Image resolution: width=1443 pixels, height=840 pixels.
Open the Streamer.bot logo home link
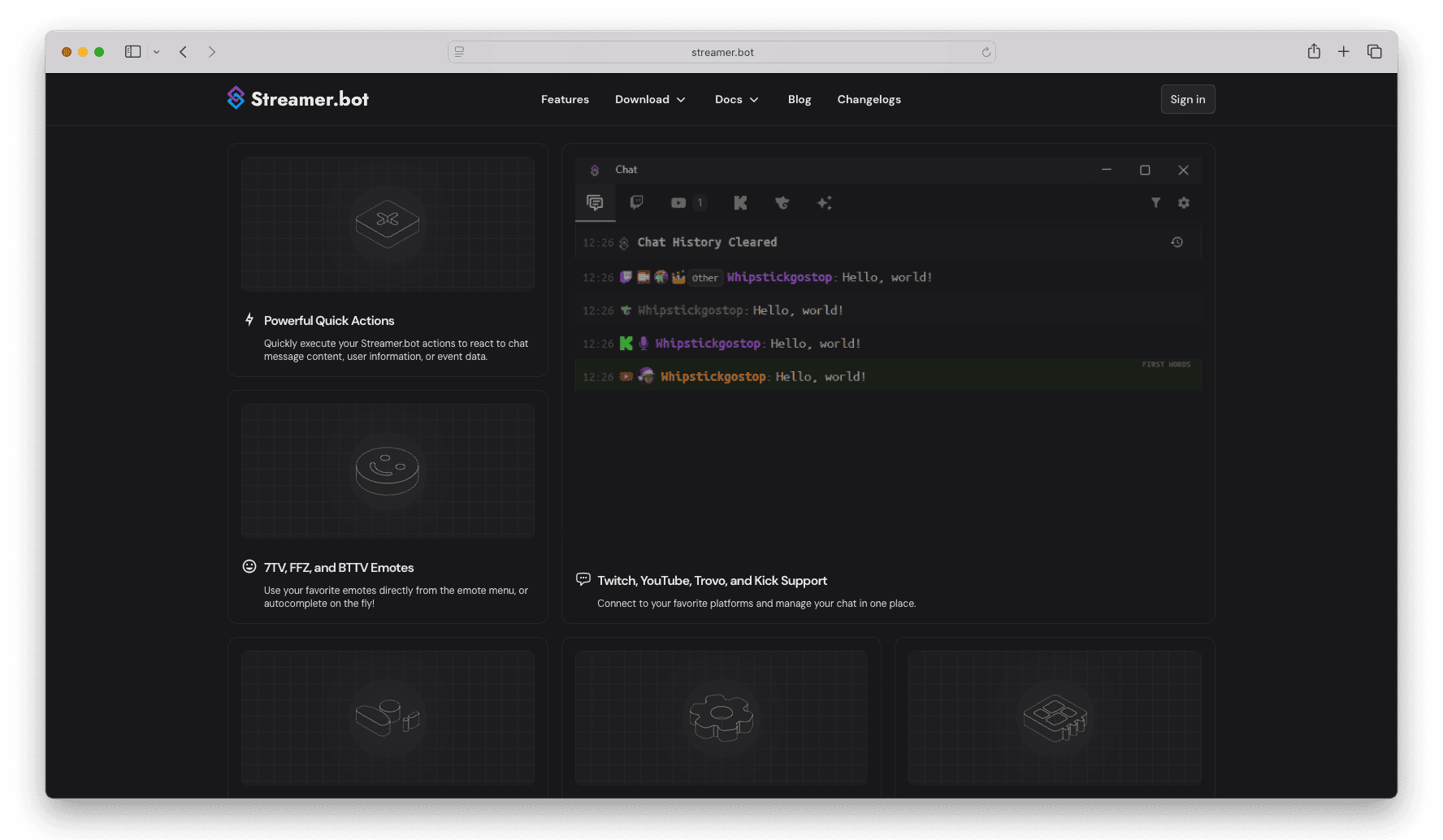(297, 99)
